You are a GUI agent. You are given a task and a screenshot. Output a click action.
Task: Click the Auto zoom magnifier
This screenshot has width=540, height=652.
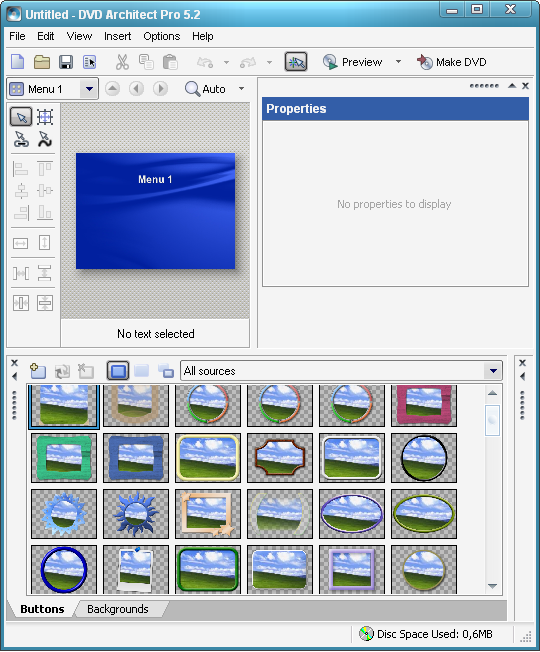point(205,89)
